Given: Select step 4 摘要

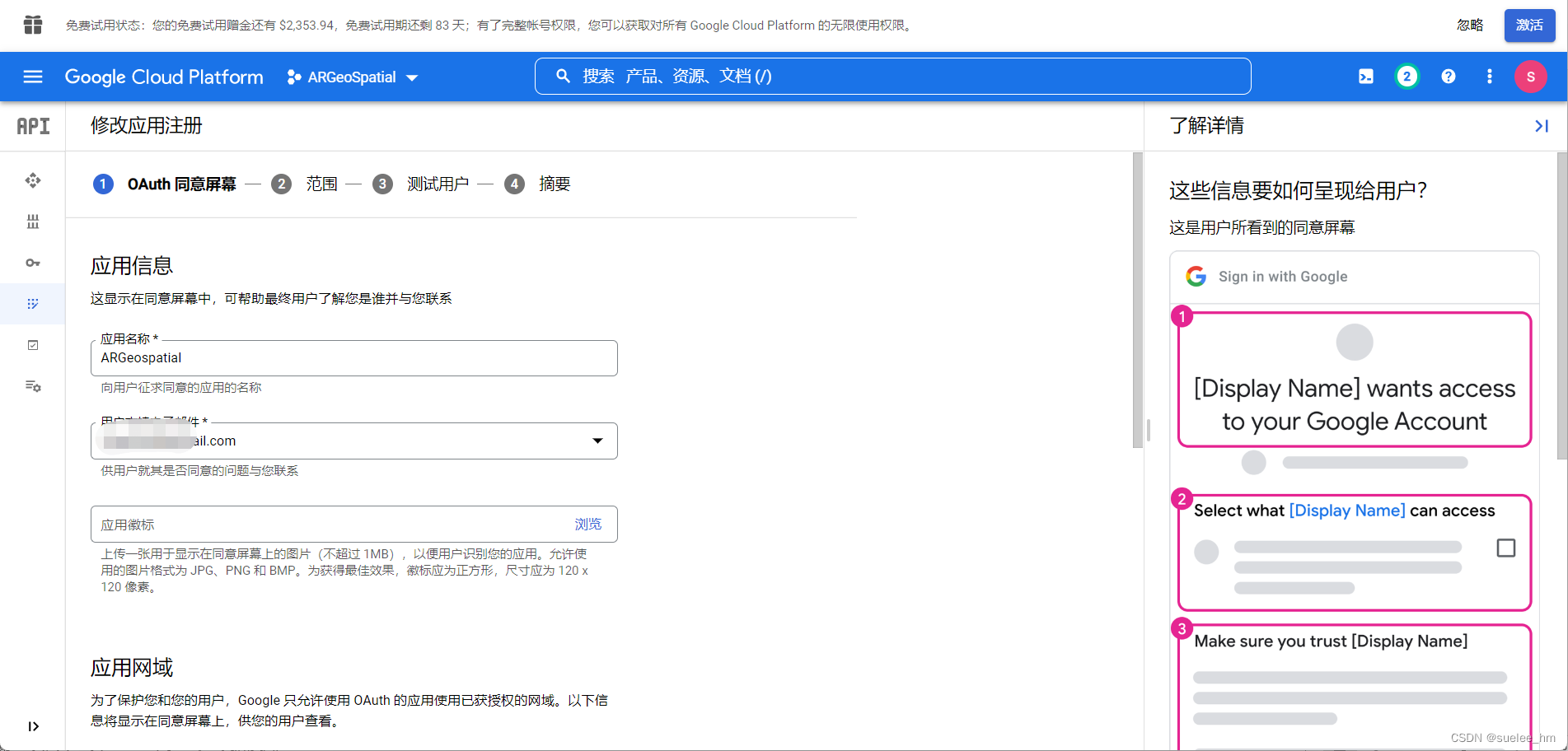Looking at the screenshot, I should 538,184.
